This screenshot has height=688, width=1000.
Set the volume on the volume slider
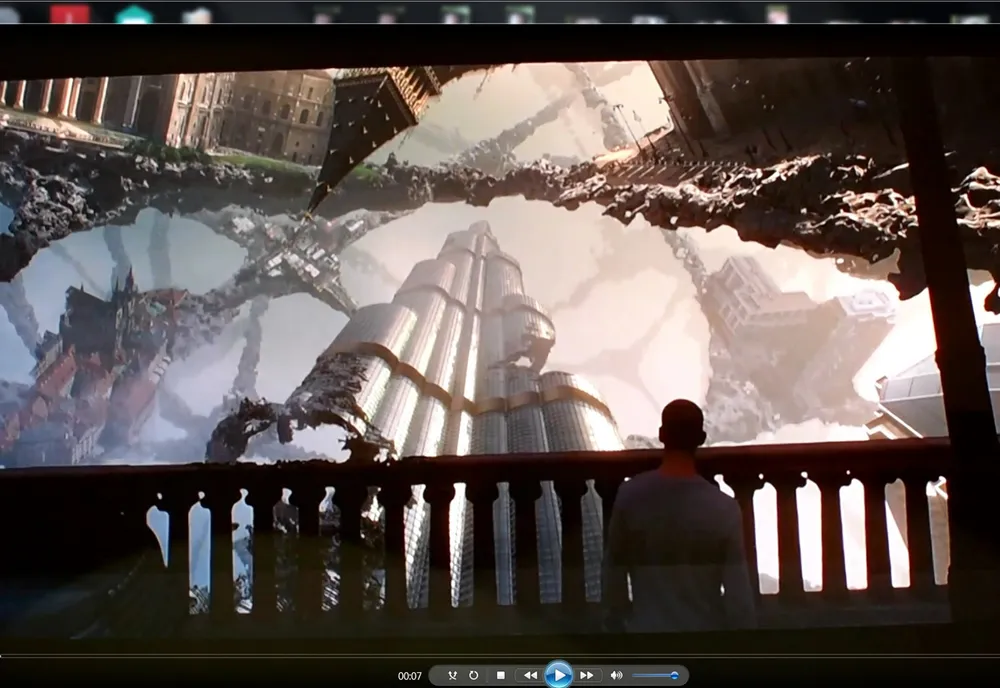pyautogui.click(x=656, y=675)
